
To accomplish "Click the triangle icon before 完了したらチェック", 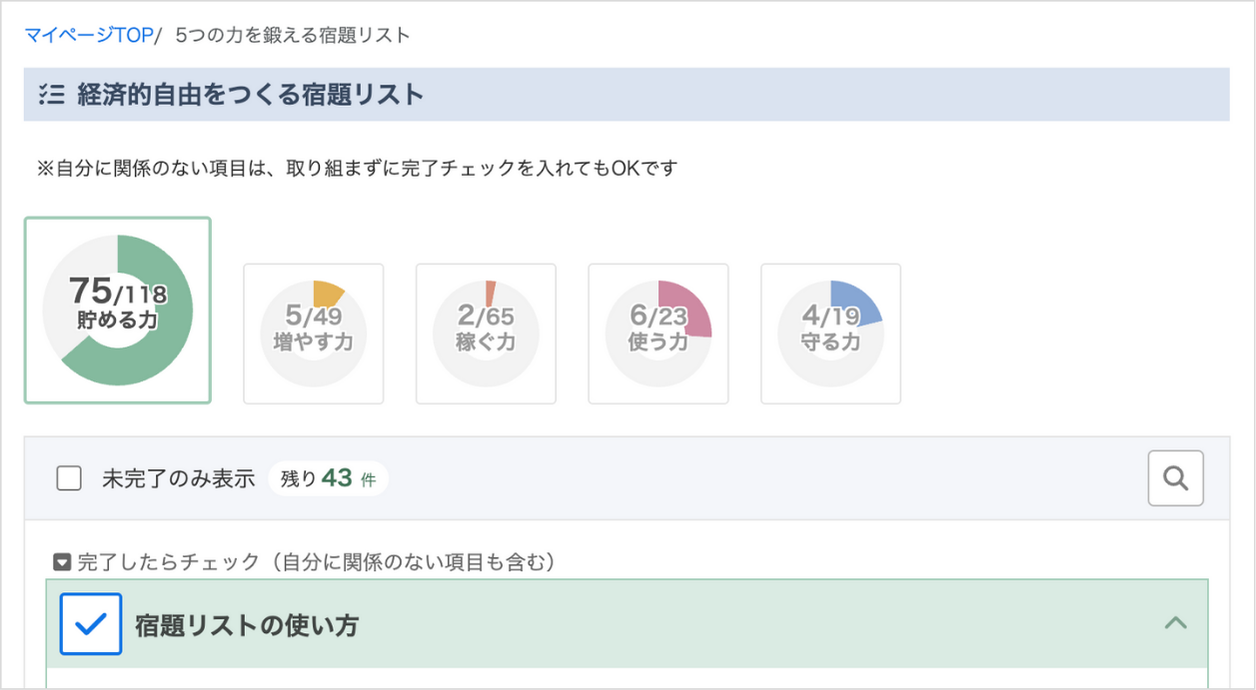I will [62, 563].
